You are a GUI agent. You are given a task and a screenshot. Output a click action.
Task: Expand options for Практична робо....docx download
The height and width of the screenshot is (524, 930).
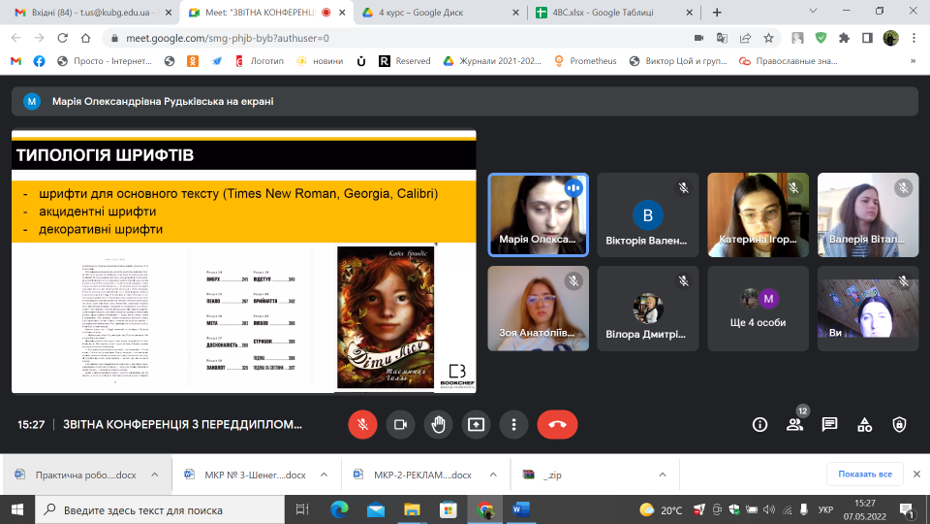click(155, 475)
